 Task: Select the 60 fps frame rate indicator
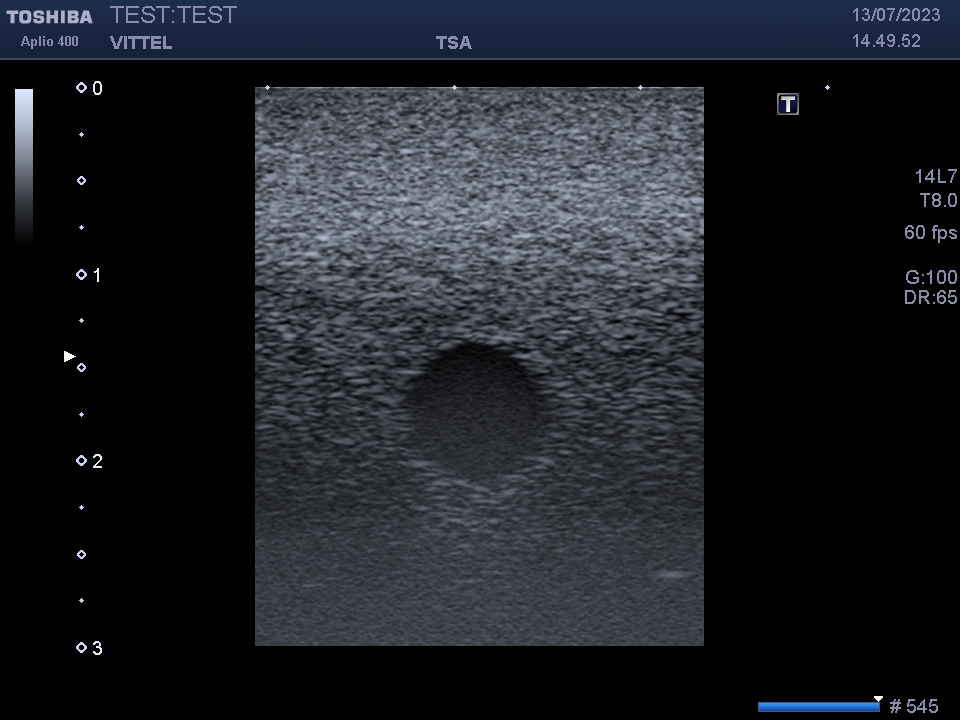(930, 232)
